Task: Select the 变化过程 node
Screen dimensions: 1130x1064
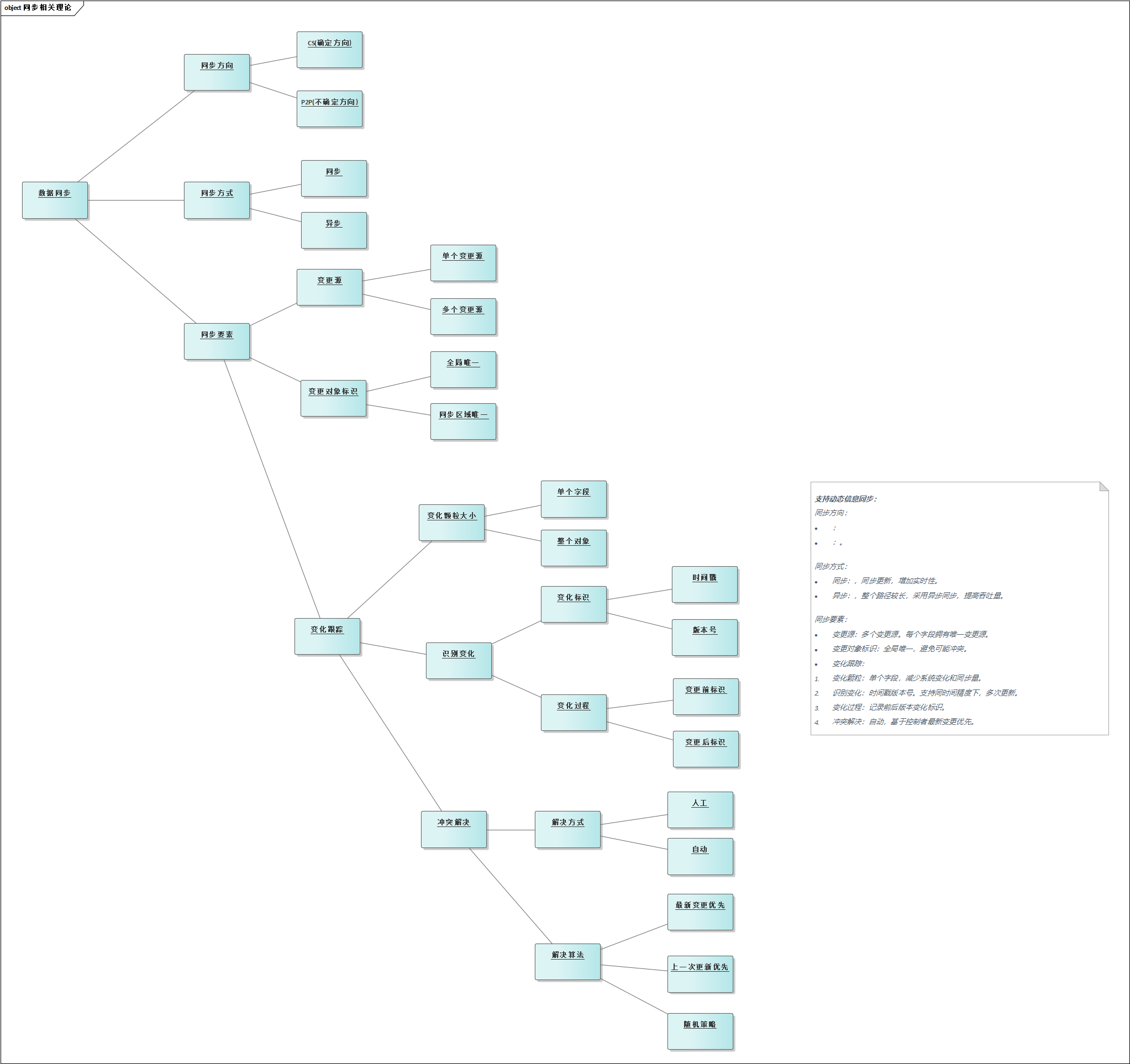Action: (574, 713)
